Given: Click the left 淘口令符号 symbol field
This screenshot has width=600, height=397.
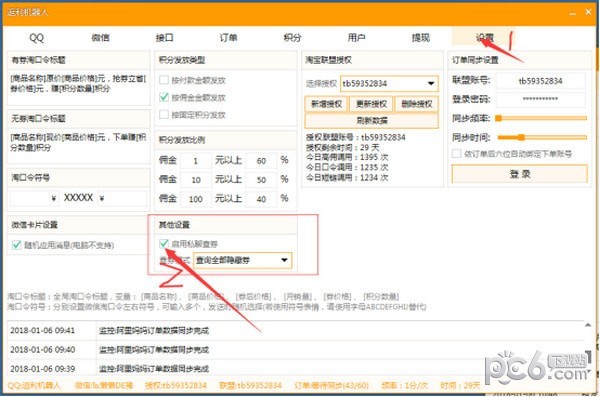Looking at the screenshot, I should point(34,198).
